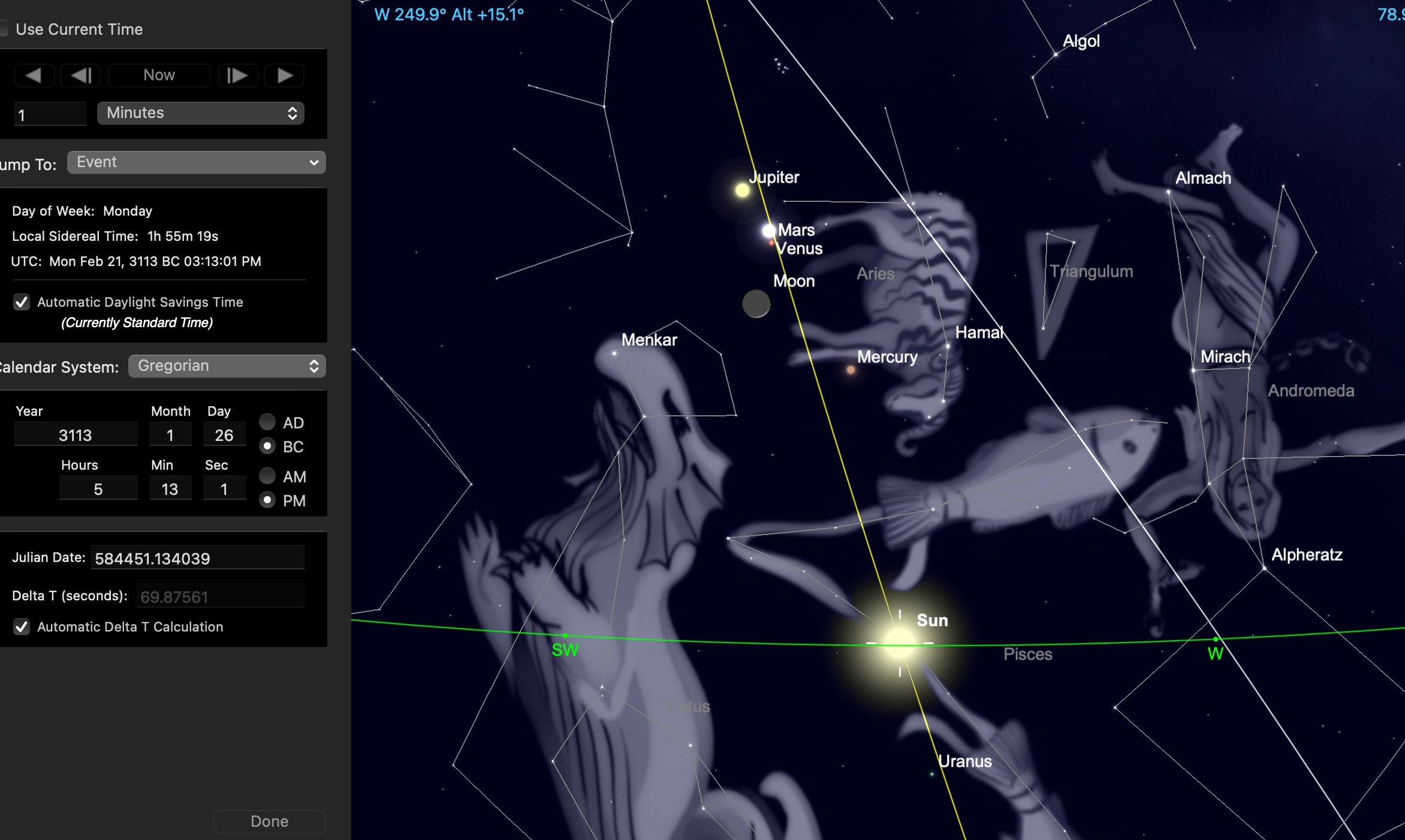Click the Year input field
Screen dimensions: 1405x840
pyautogui.click(x=76, y=435)
